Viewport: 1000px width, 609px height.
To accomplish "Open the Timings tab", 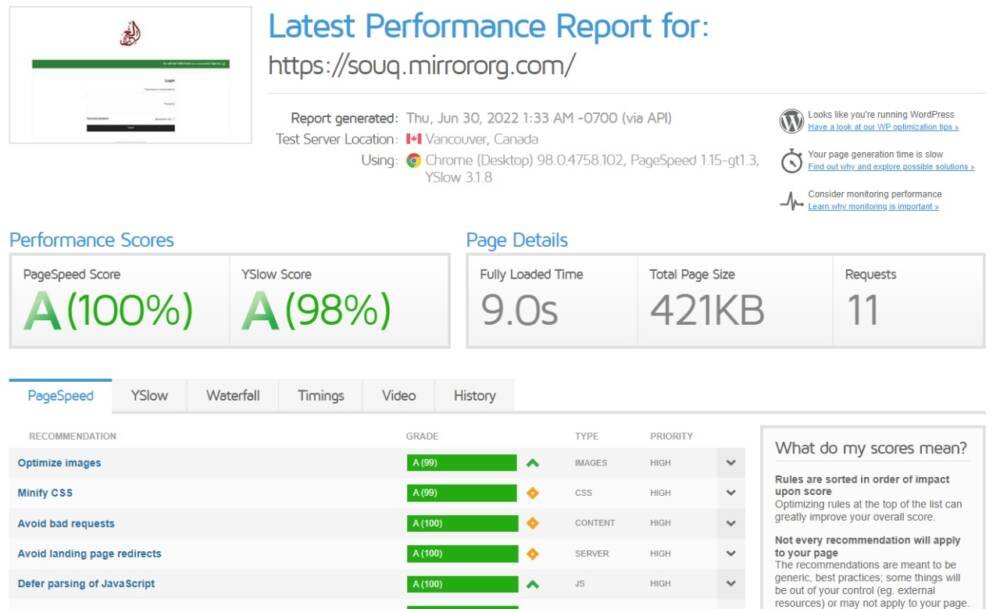I will tap(321, 396).
